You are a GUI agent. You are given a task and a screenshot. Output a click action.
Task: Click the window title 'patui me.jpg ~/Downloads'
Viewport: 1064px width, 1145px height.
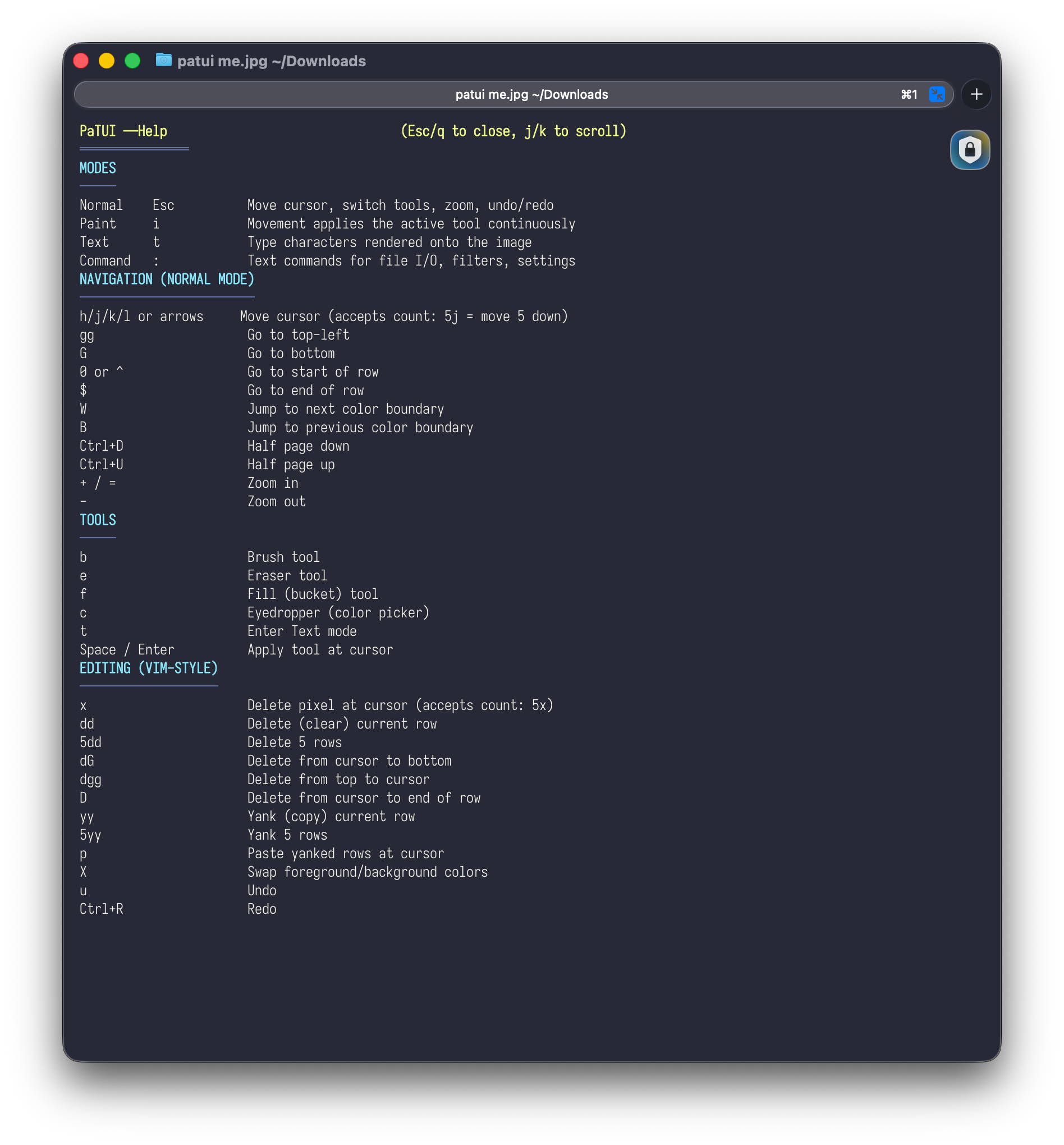(271, 61)
